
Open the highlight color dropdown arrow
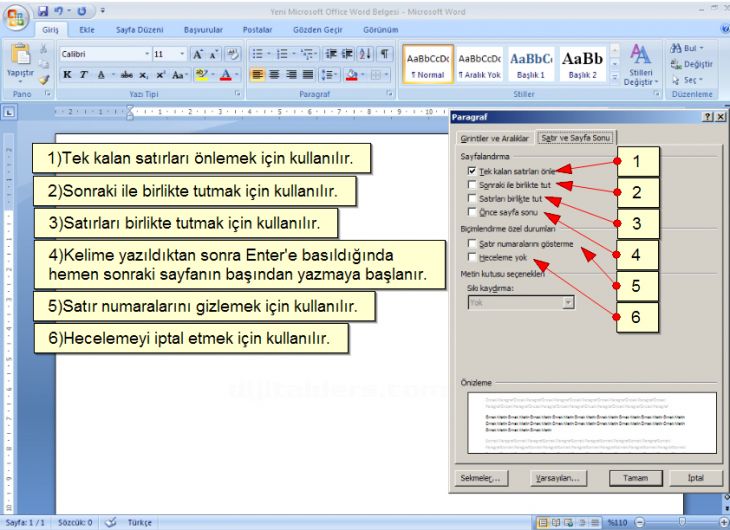[x=213, y=75]
